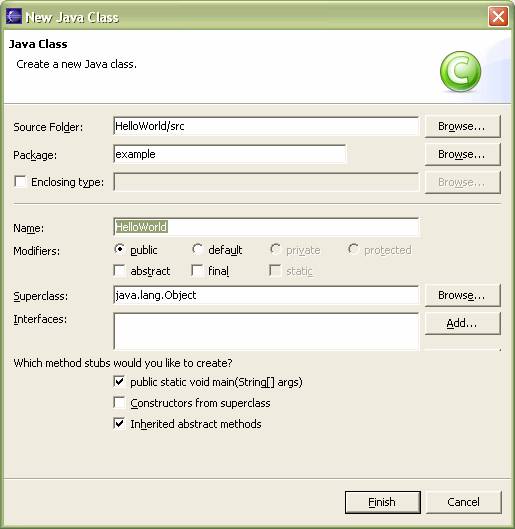The height and width of the screenshot is (529, 515).
Task: Click the Finish button
Action: (383, 502)
